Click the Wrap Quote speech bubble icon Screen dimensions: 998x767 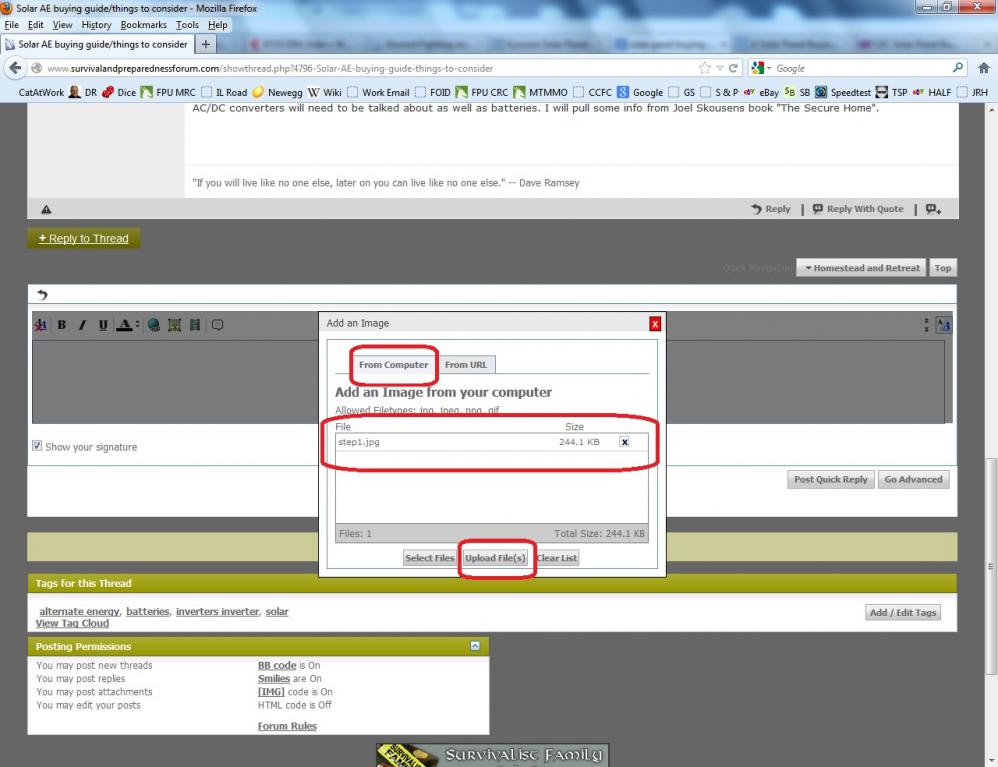(x=217, y=324)
